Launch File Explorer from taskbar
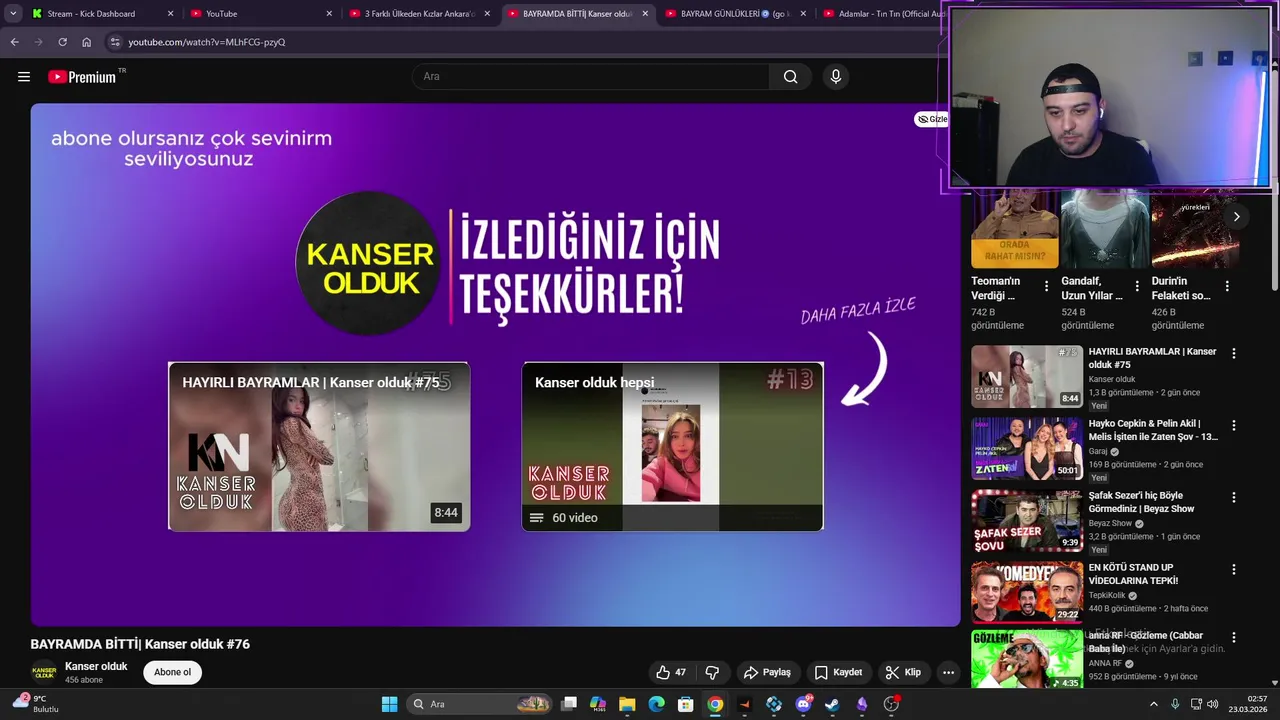Viewport: 1280px width, 720px height. pyautogui.click(x=627, y=704)
